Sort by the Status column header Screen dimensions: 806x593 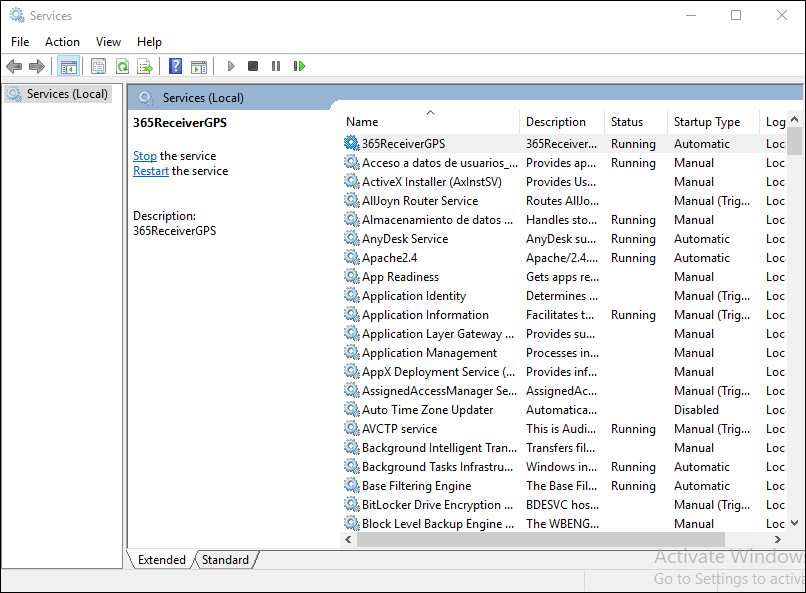pyautogui.click(x=627, y=122)
